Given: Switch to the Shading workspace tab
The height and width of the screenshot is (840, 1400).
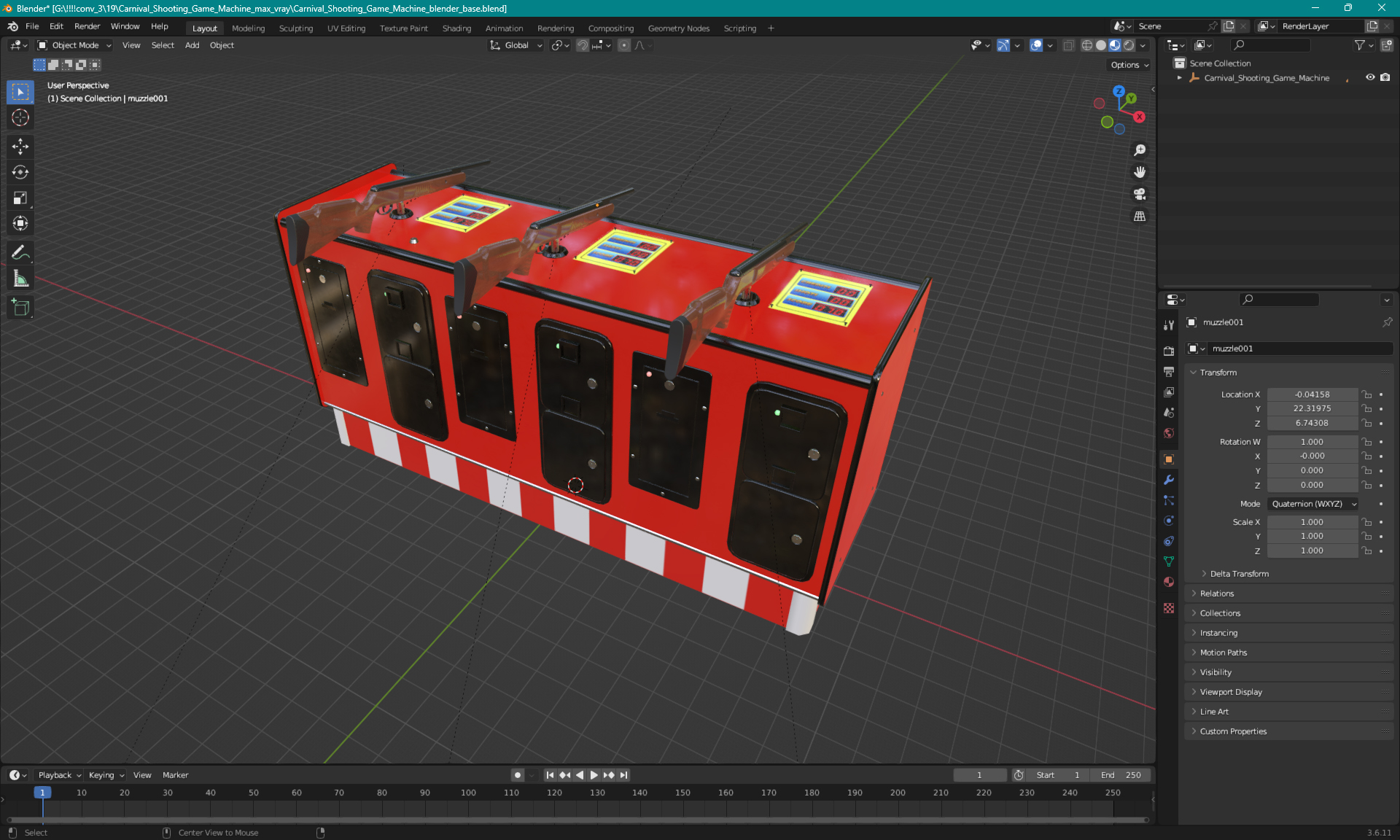Looking at the screenshot, I should (456, 28).
